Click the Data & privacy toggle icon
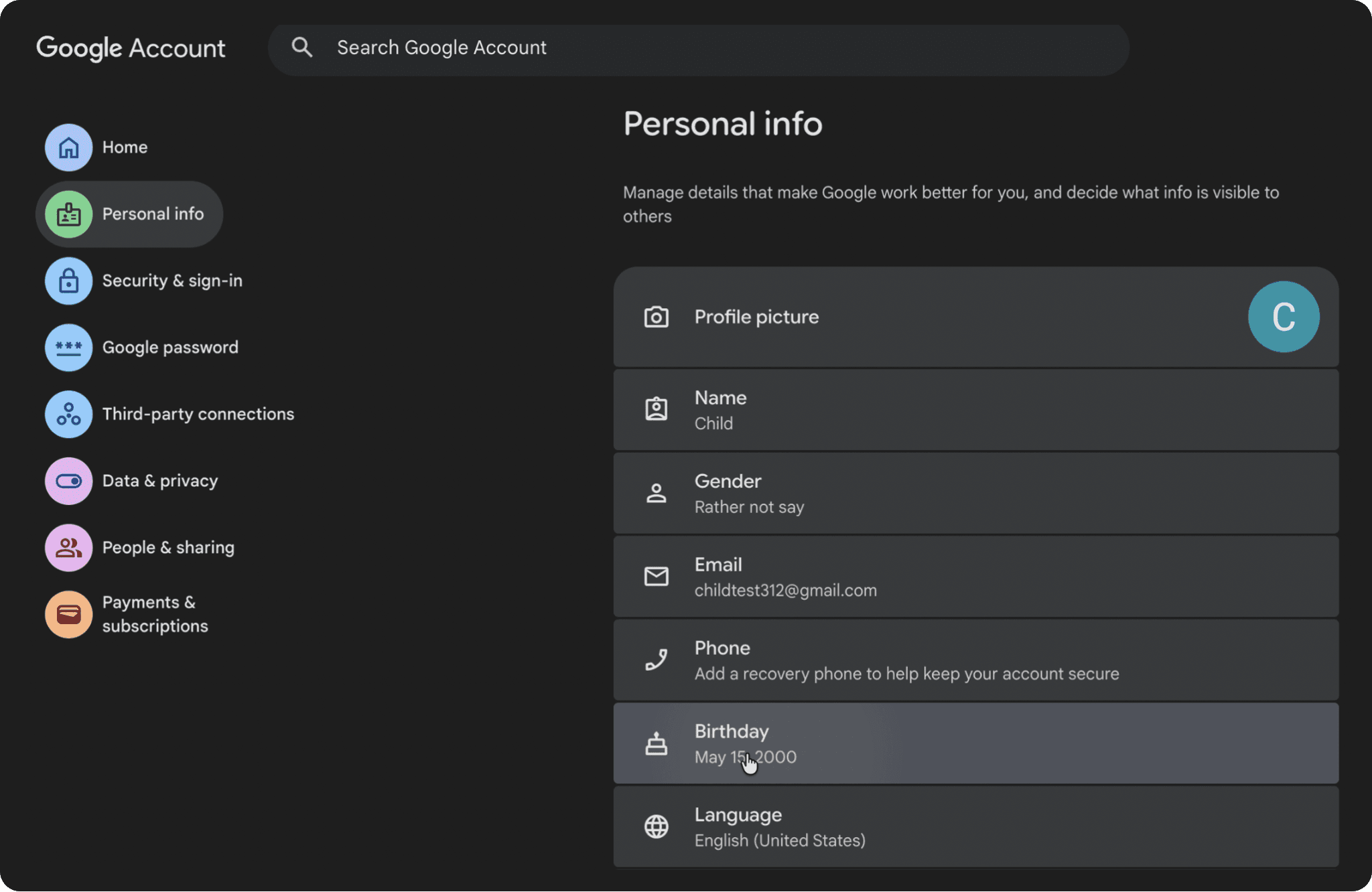The height and width of the screenshot is (892, 1372). (68, 481)
